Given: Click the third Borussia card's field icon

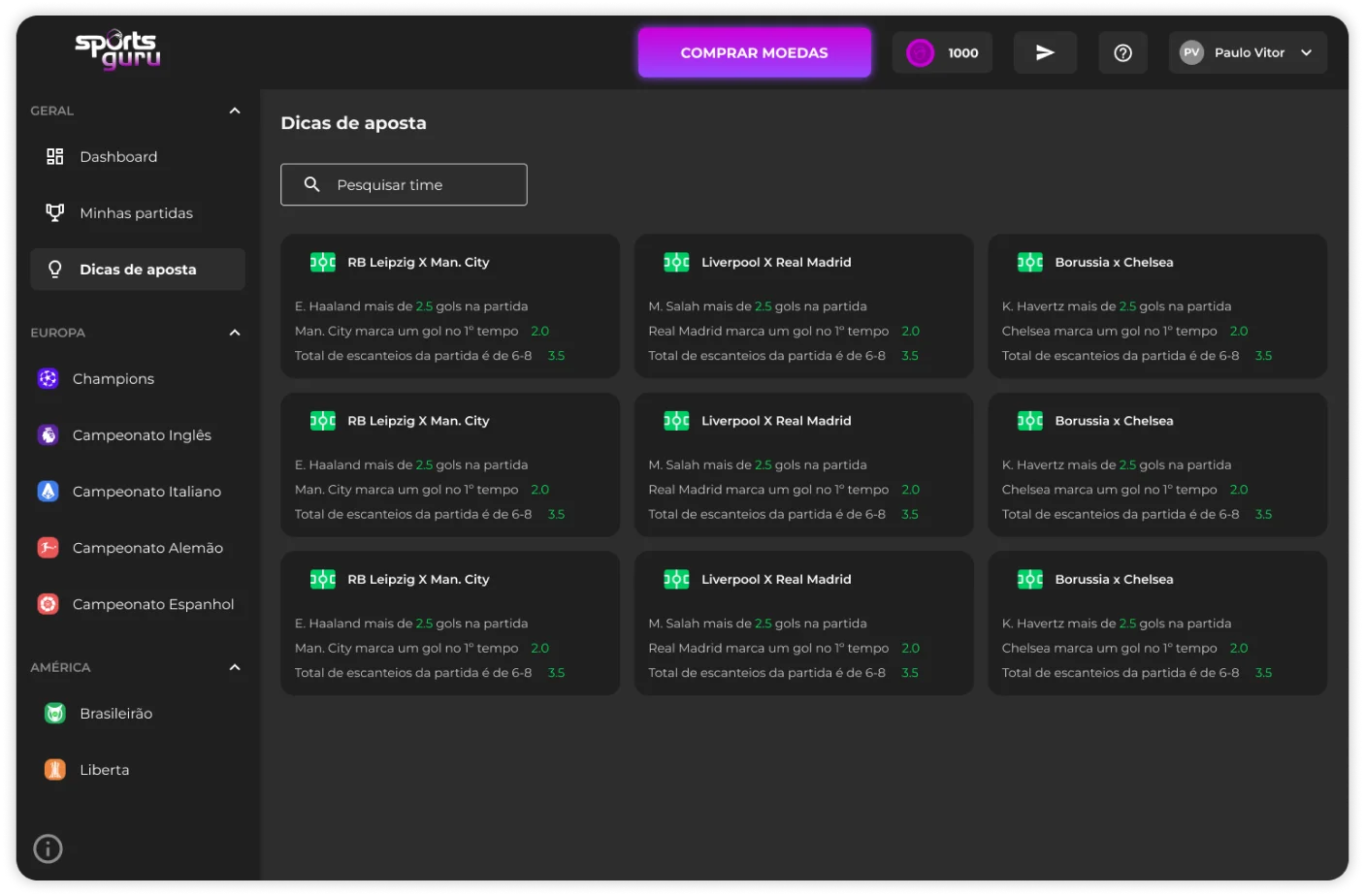Looking at the screenshot, I should pos(1030,579).
